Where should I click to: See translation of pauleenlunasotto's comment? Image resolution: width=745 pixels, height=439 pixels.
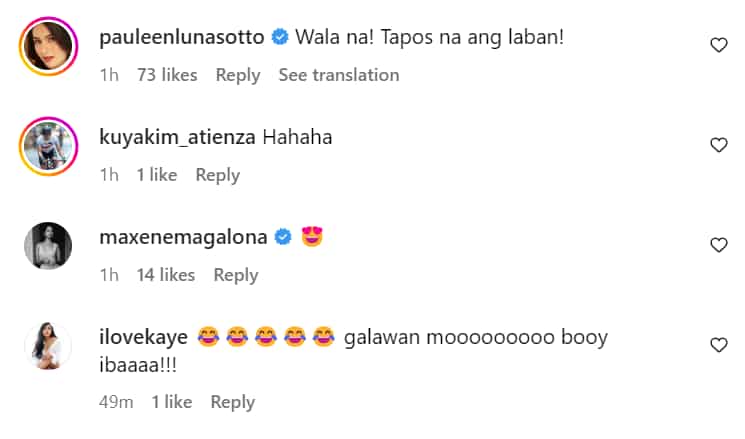point(339,75)
